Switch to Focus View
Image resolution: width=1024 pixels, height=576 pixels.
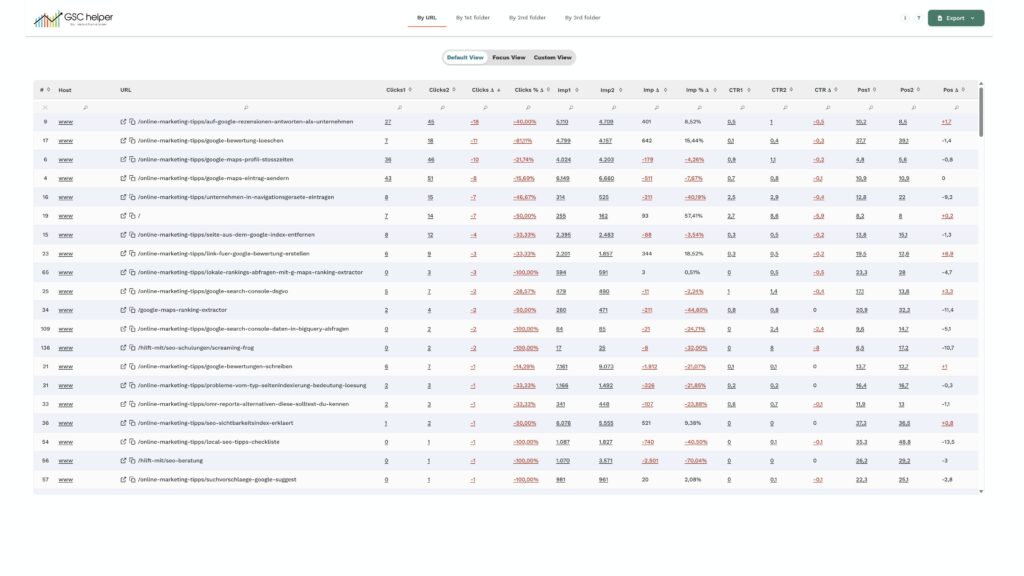pos(508,58)
